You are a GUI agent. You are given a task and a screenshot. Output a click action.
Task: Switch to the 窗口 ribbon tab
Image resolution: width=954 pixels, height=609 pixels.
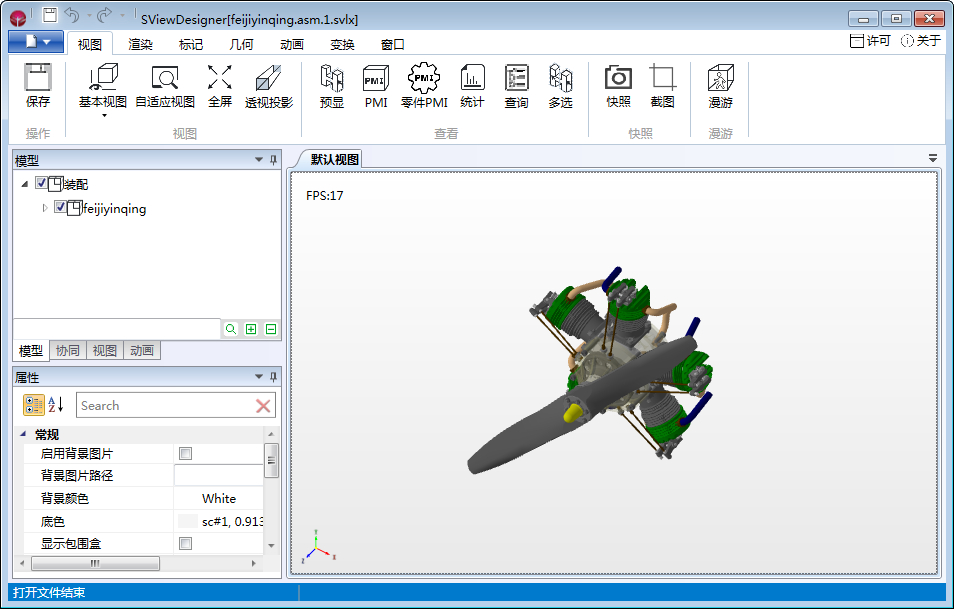coord(392,44)
